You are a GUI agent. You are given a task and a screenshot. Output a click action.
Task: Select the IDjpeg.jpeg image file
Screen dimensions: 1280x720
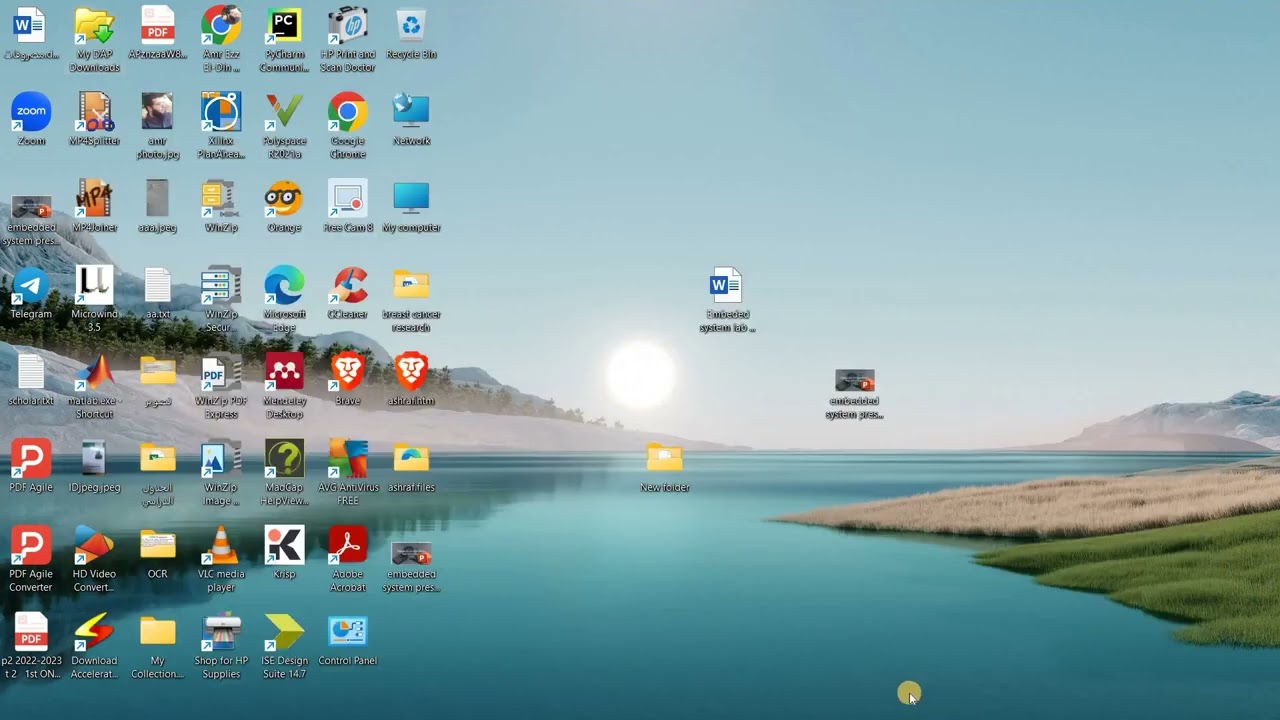coord(94,467)
